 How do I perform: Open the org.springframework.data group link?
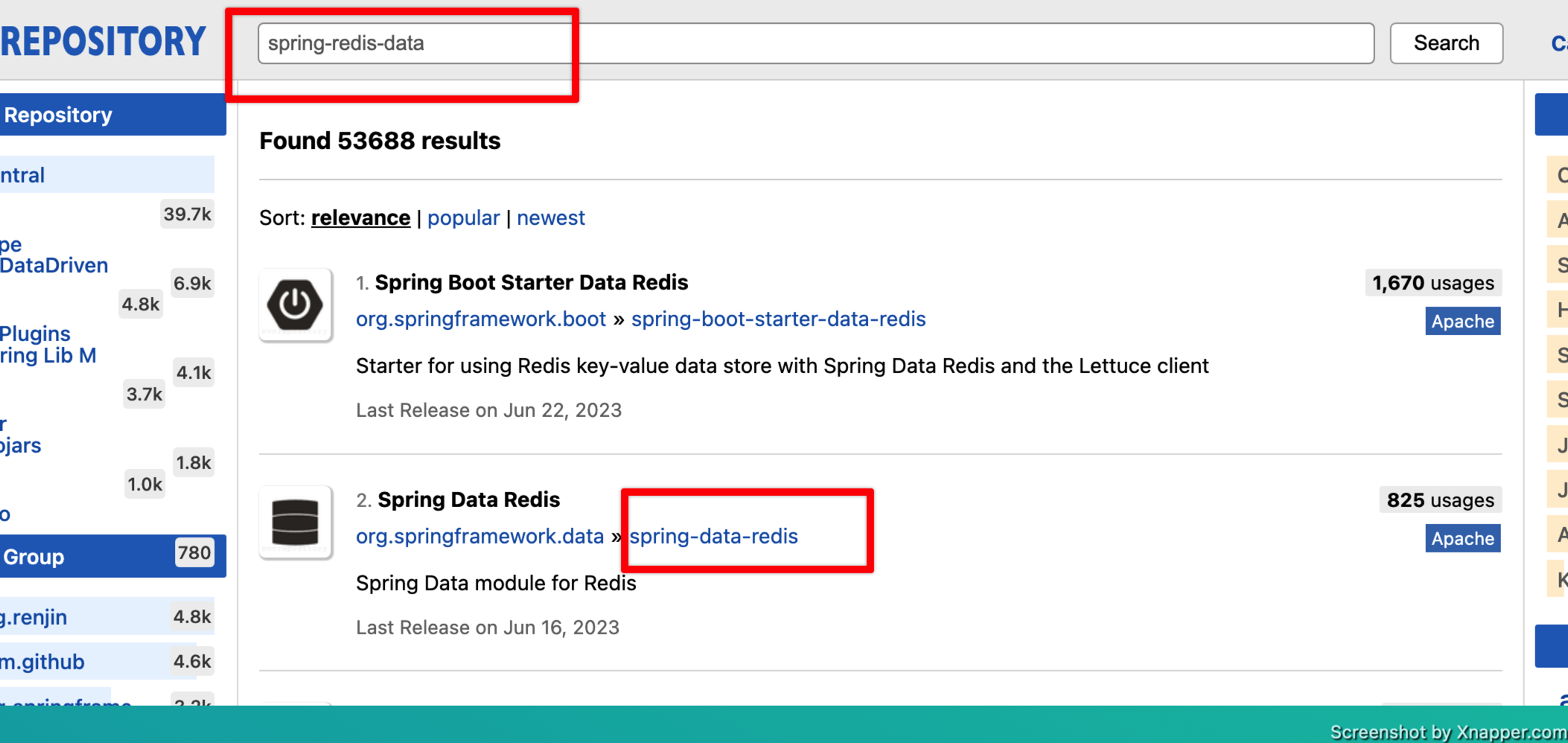[479, 536]
